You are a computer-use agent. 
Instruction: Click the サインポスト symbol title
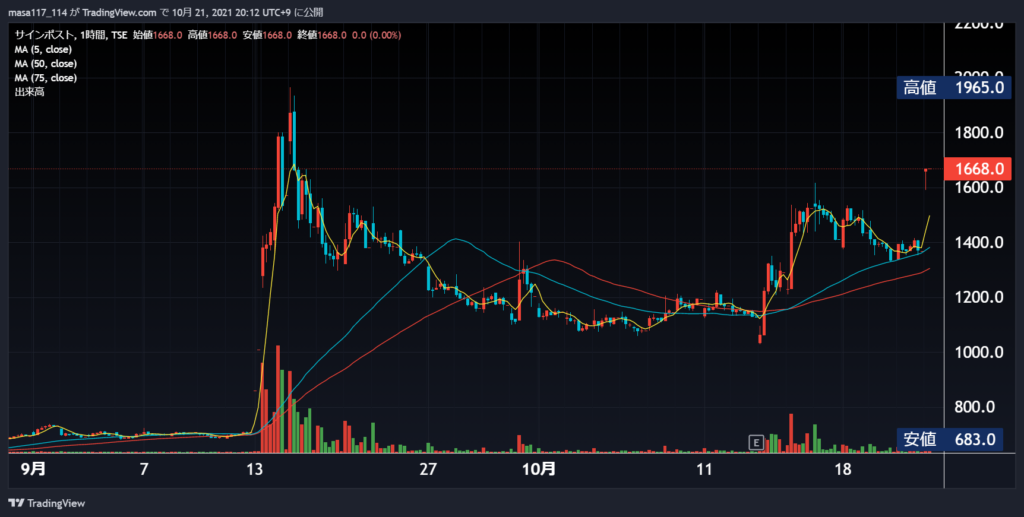coord(43,35)
